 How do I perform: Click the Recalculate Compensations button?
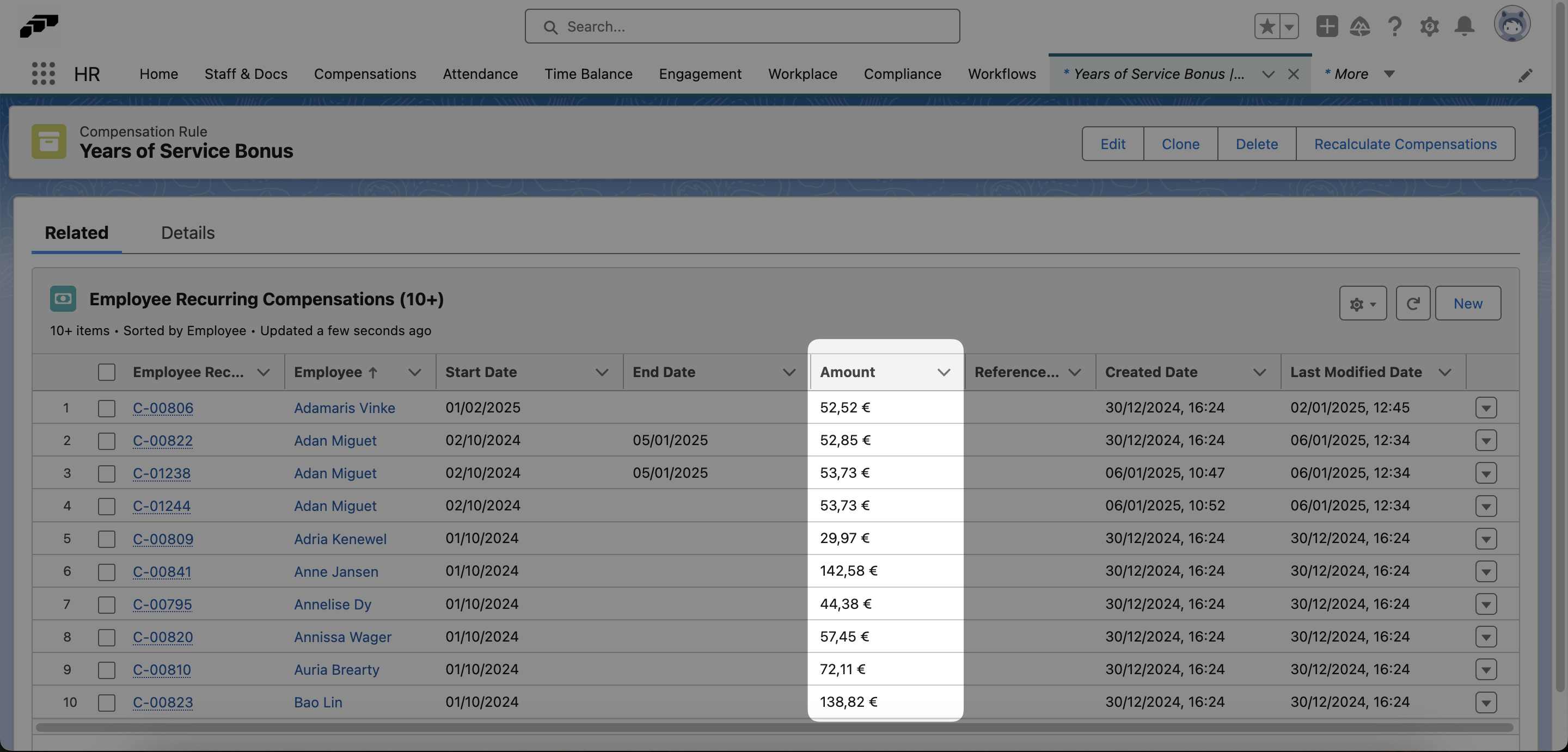(1405, 144)
